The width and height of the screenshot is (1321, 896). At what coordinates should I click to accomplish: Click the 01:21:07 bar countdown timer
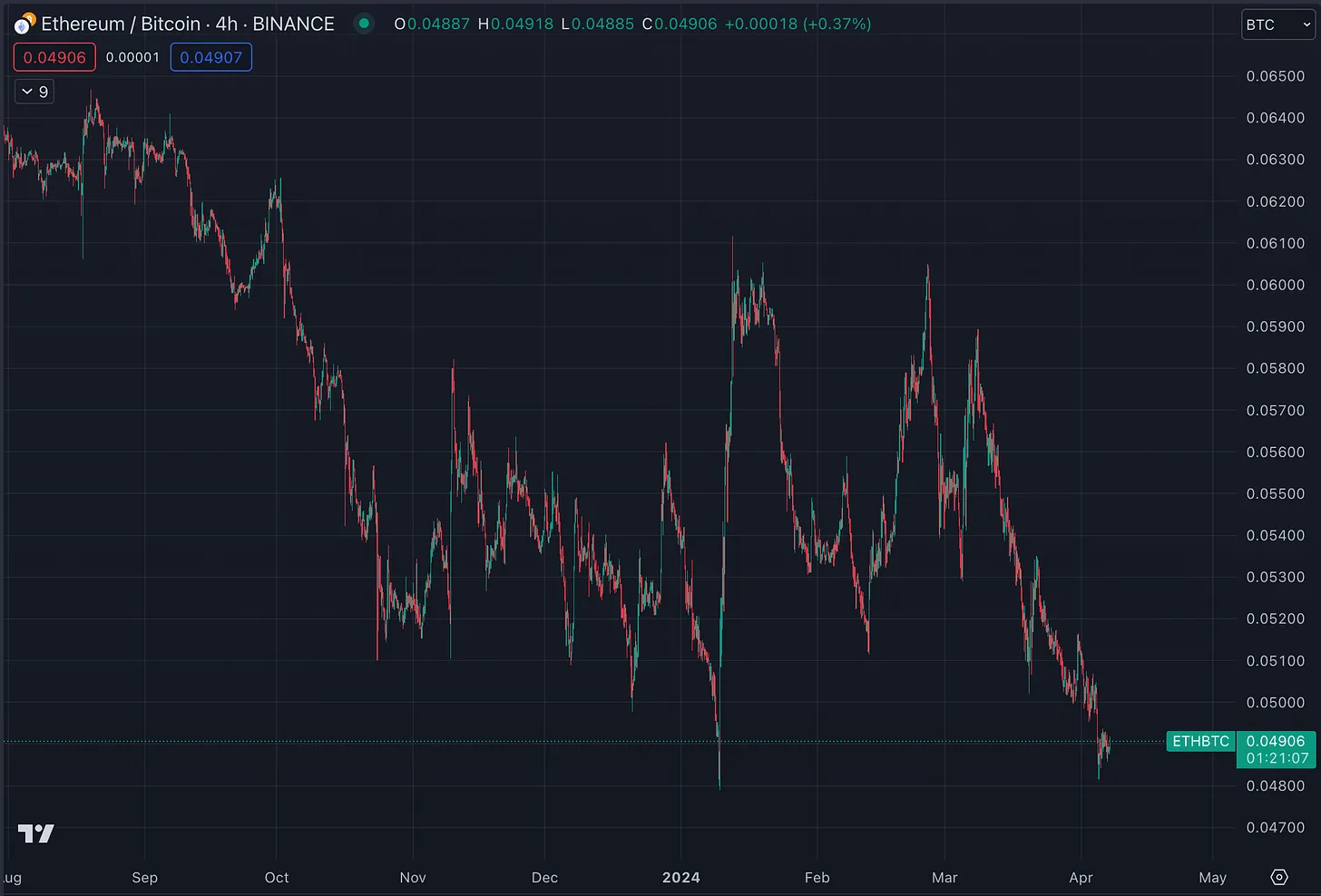(x=1277, y=758)
